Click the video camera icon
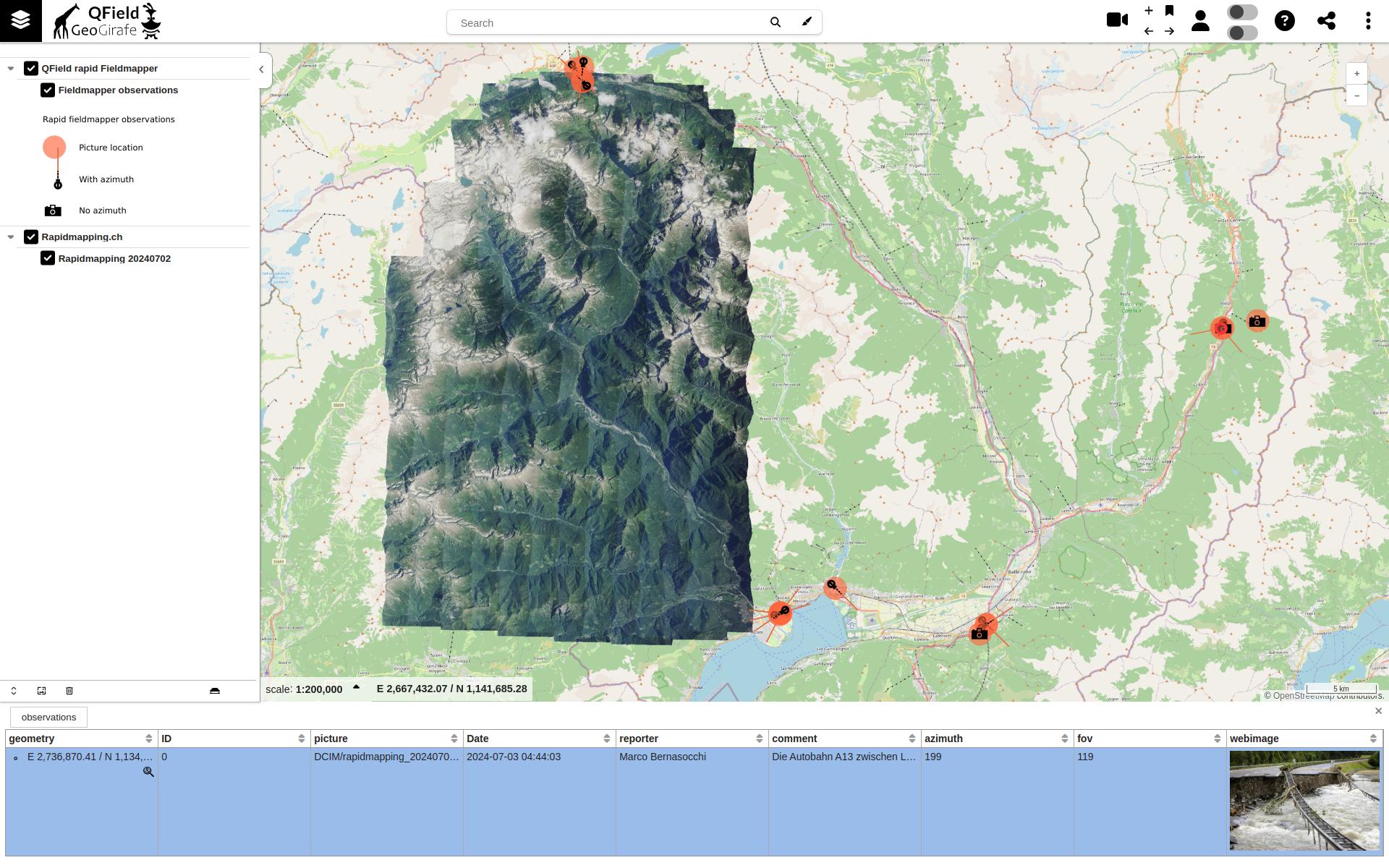The image size is (1389, 868). point(1117,20)
